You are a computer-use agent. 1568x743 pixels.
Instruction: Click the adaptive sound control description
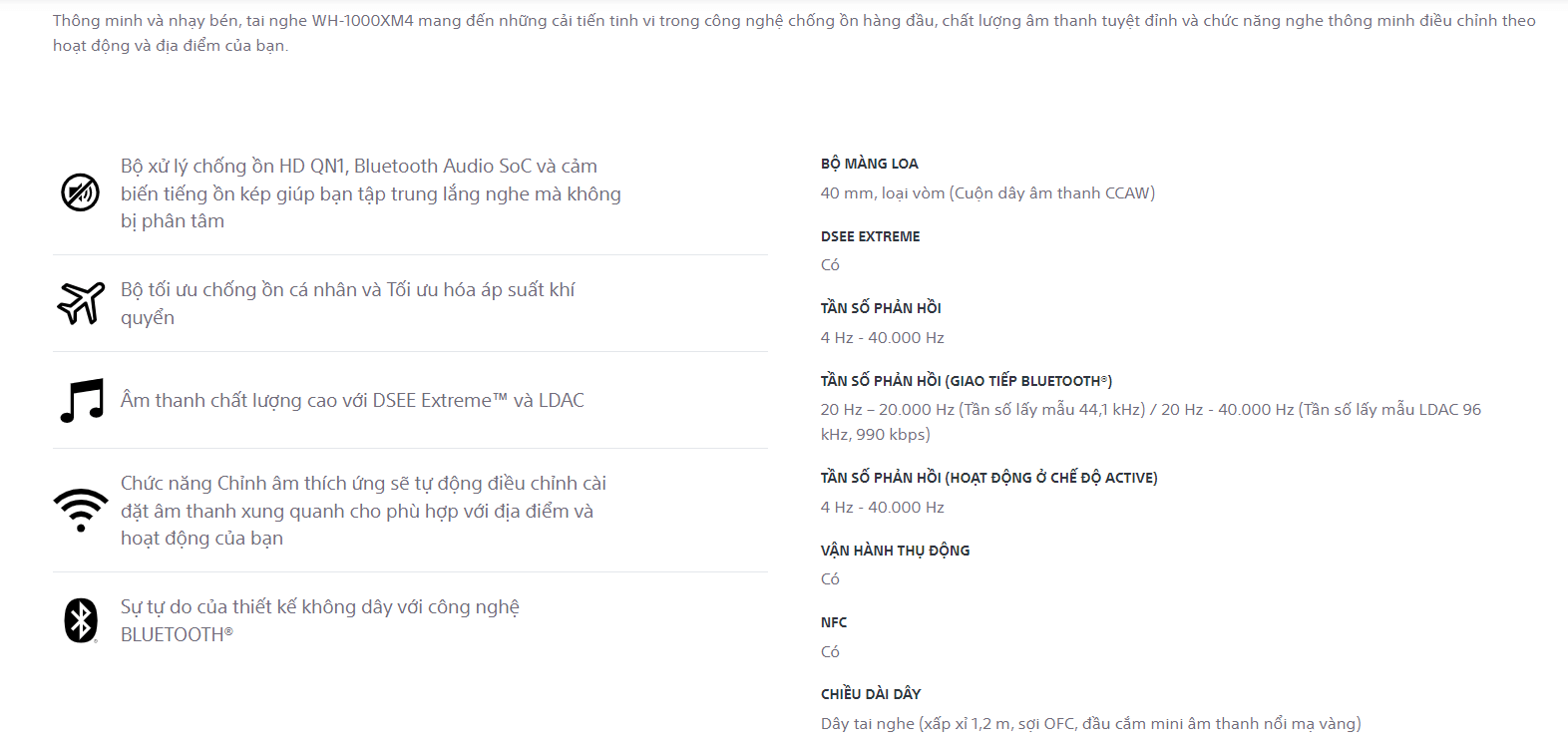(x=363, y=511)
